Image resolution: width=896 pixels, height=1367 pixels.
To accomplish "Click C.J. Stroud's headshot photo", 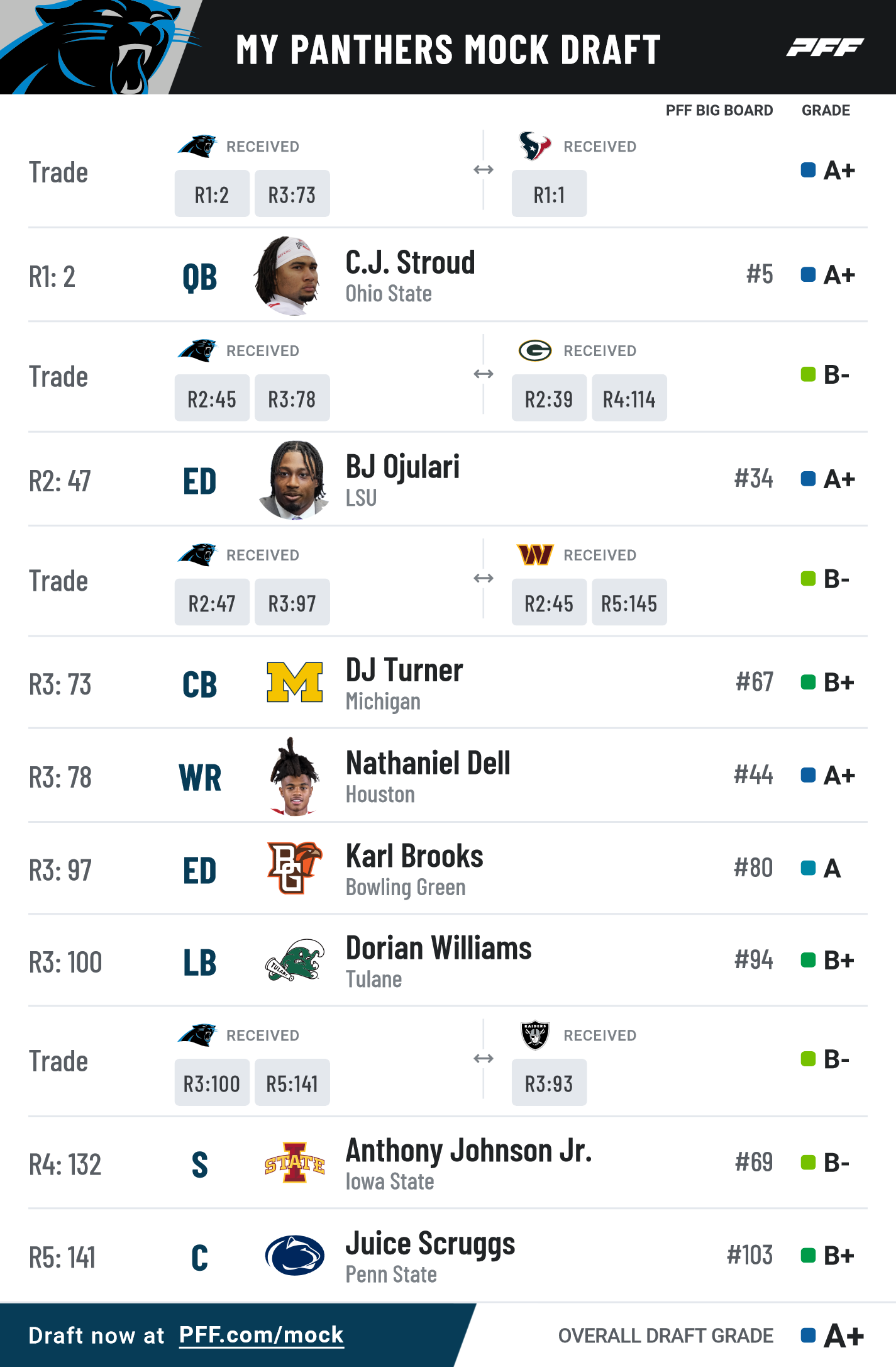I will (x=289, y=276).
